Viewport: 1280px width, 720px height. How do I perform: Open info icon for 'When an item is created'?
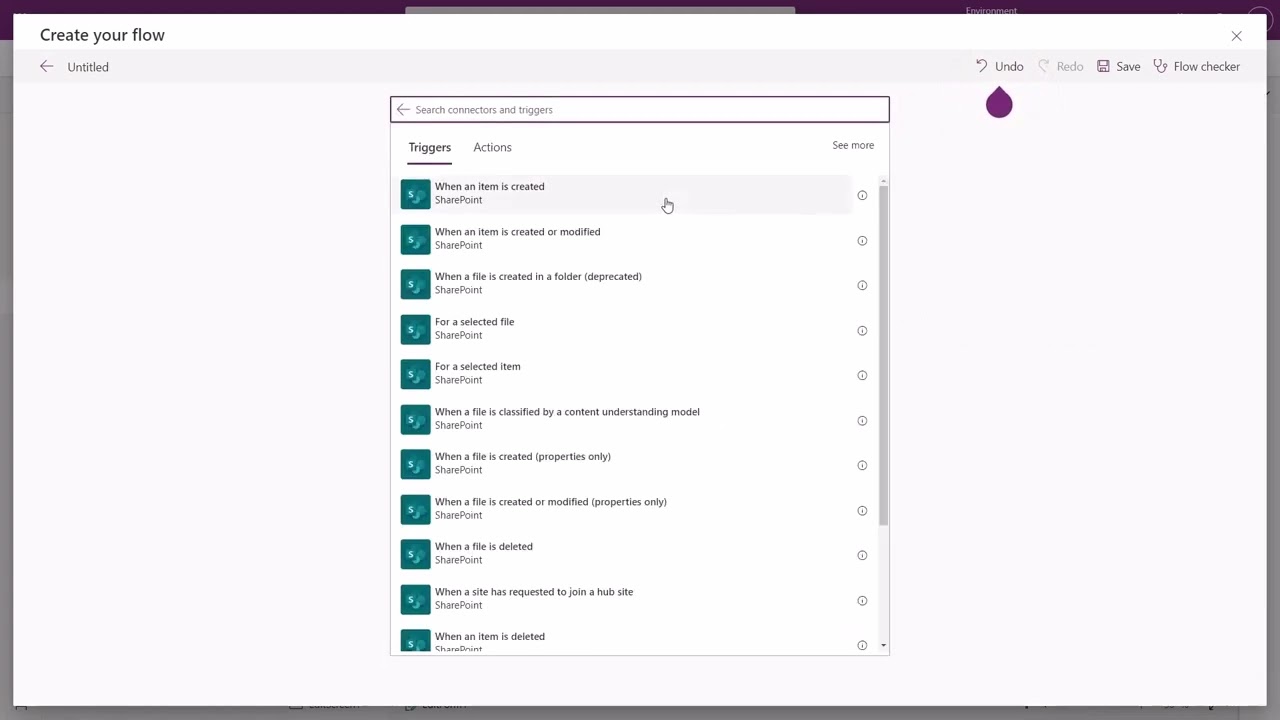click(862, 195)
